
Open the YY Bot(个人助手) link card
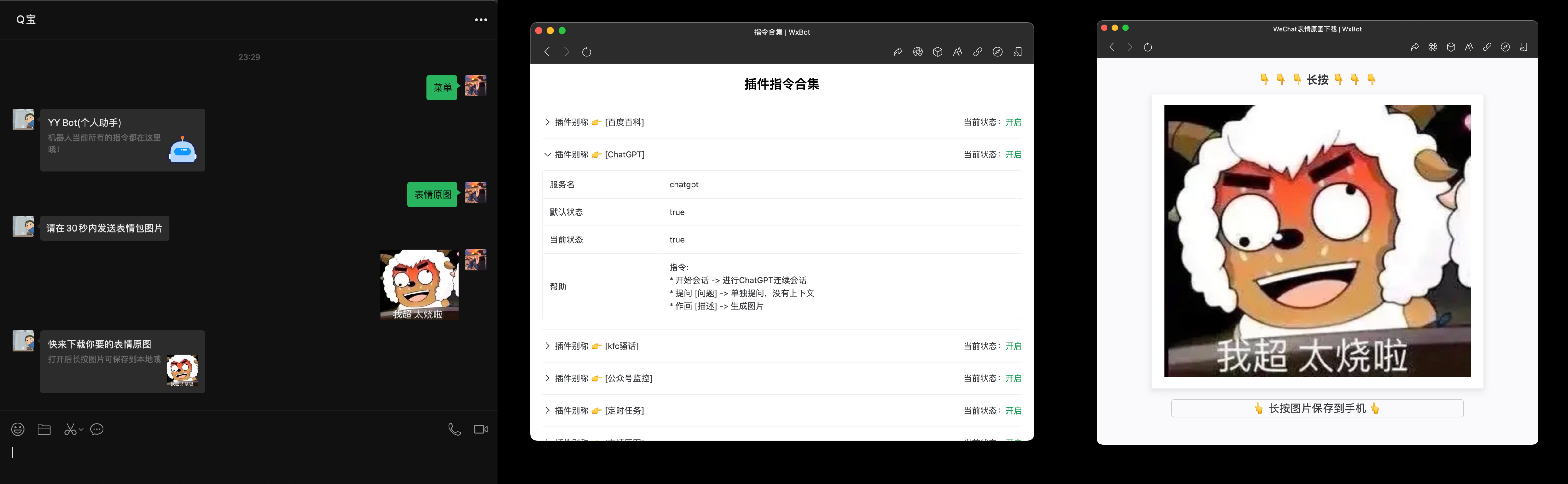click(122, 140)
